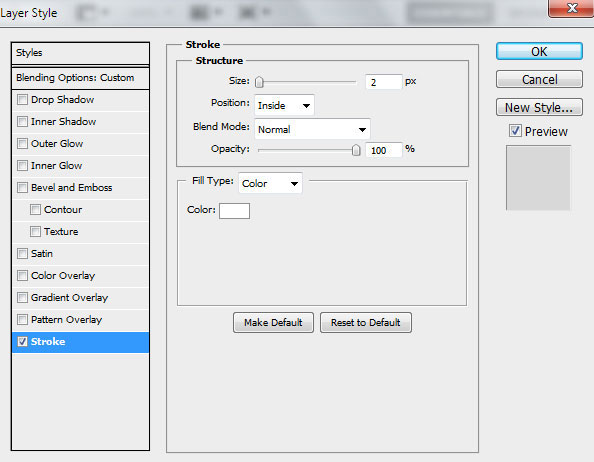The width and height of the screenshot is (594, 462).
Task: Close the Layer Style dialog
Action: 571,8
